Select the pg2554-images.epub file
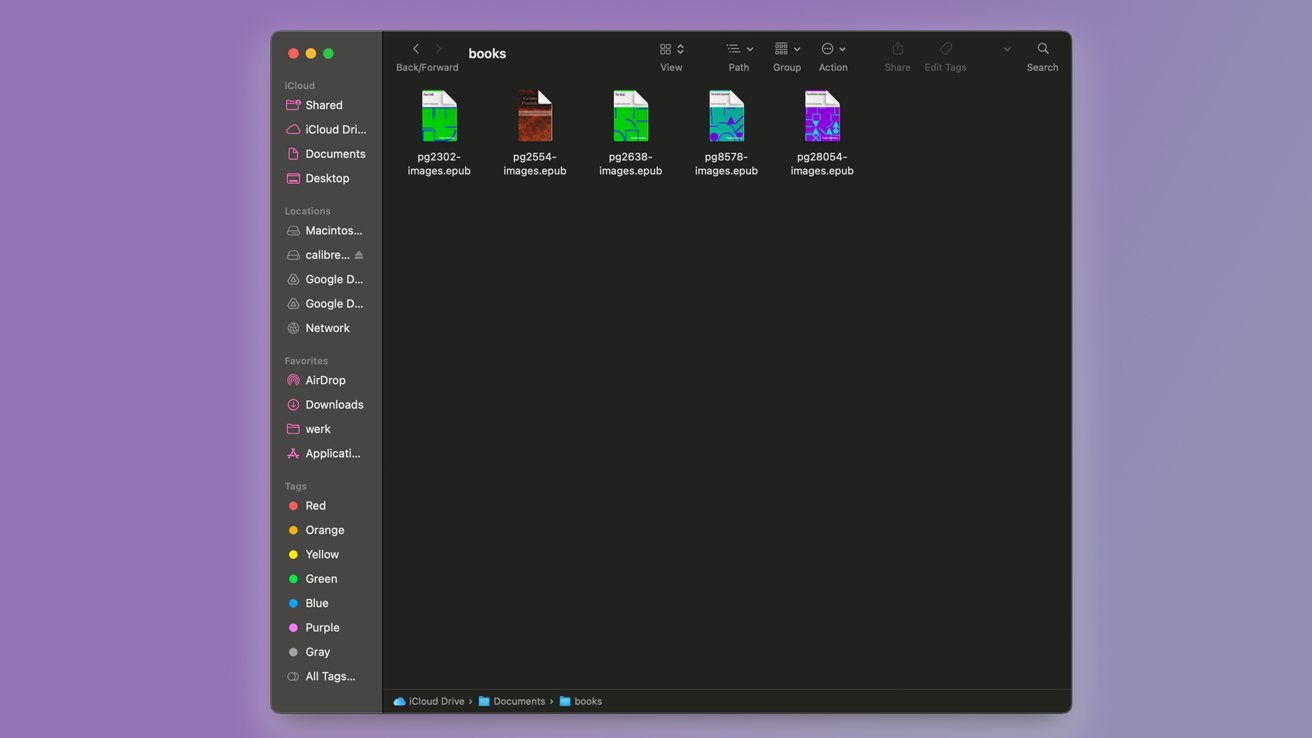Screen dimensions: 1312x738 pyautogui.click(x=535, y=117)
